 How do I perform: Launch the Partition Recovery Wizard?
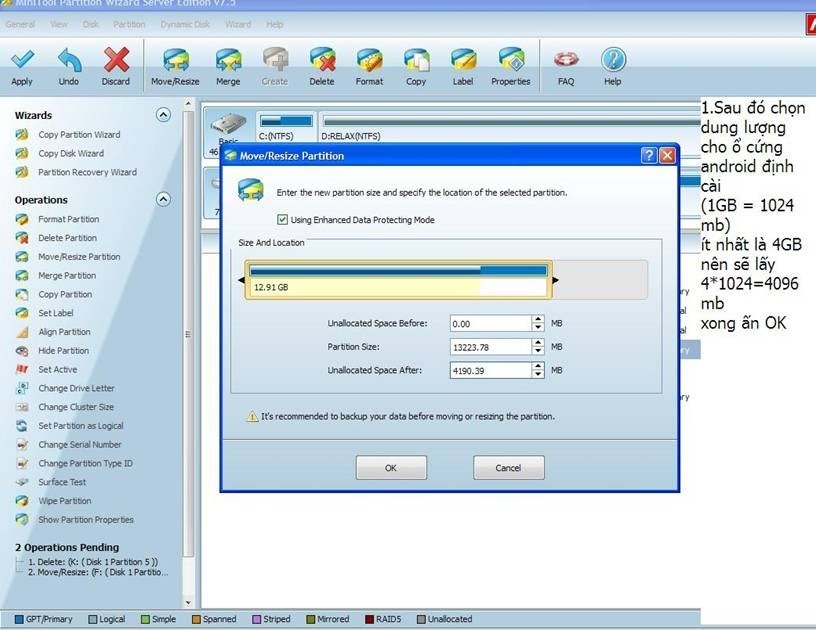click(x=87, y=172)
